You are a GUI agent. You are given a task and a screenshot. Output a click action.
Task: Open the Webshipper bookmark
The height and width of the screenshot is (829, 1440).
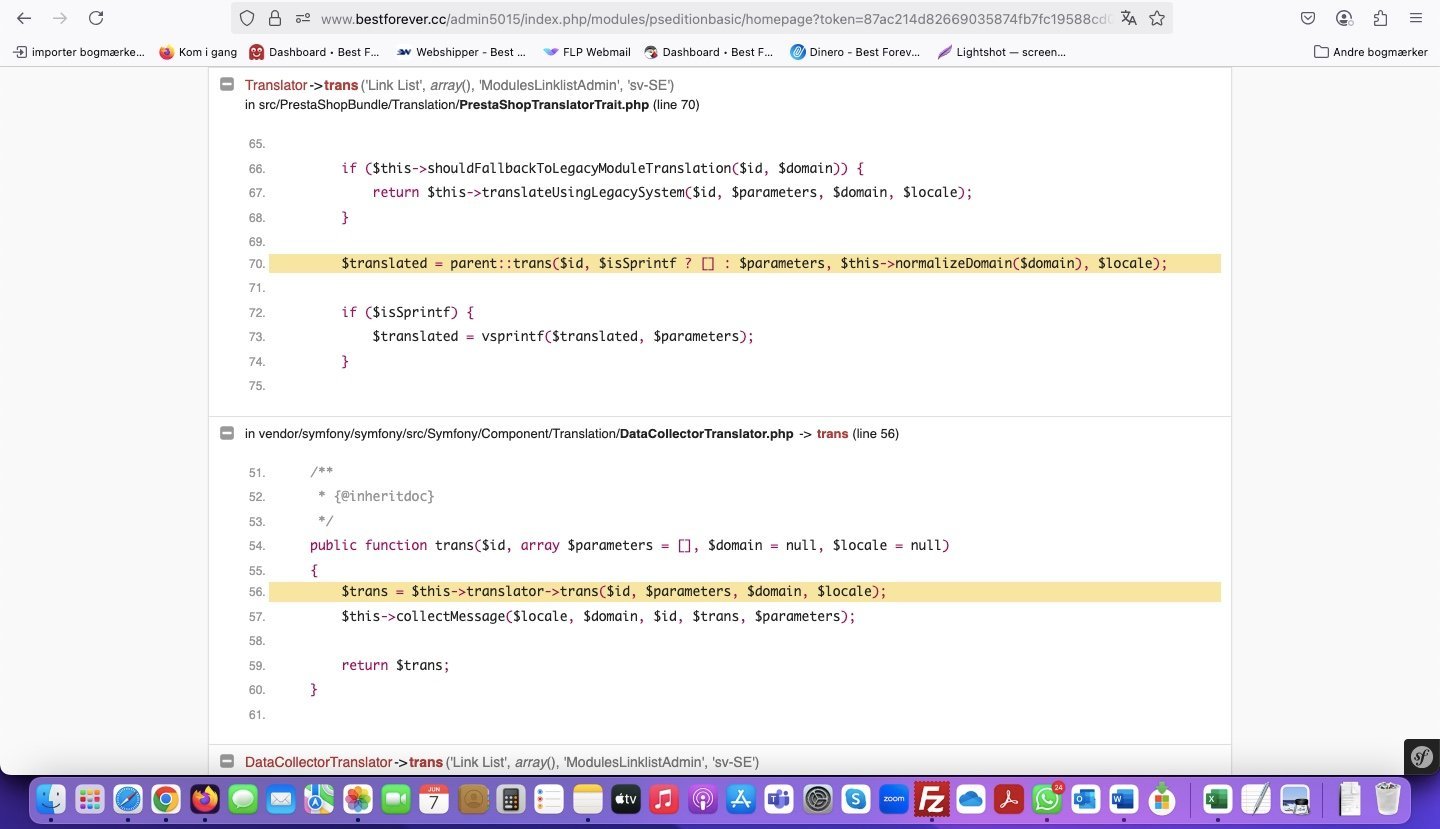(461, 52)
